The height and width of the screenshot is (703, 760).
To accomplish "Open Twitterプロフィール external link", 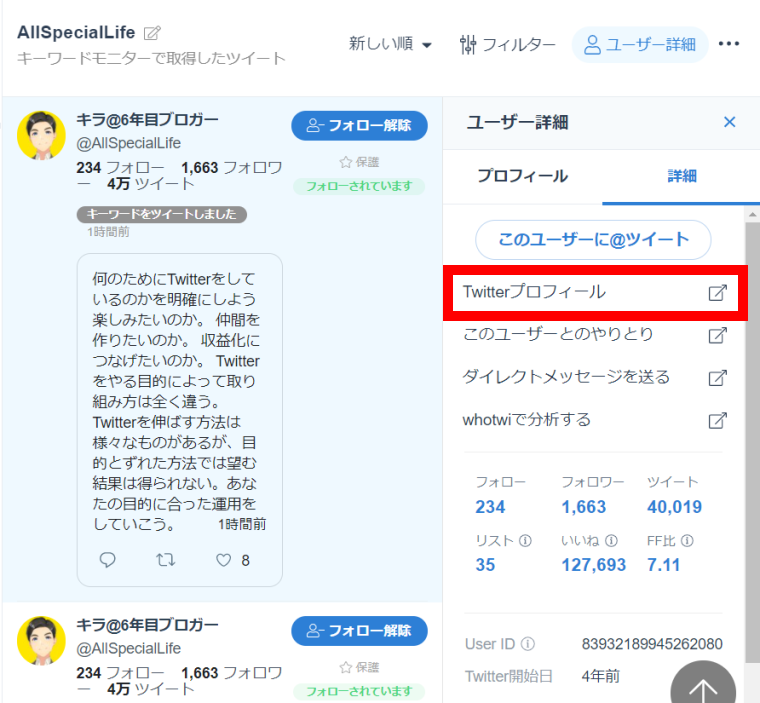I will tap(595, 293).
